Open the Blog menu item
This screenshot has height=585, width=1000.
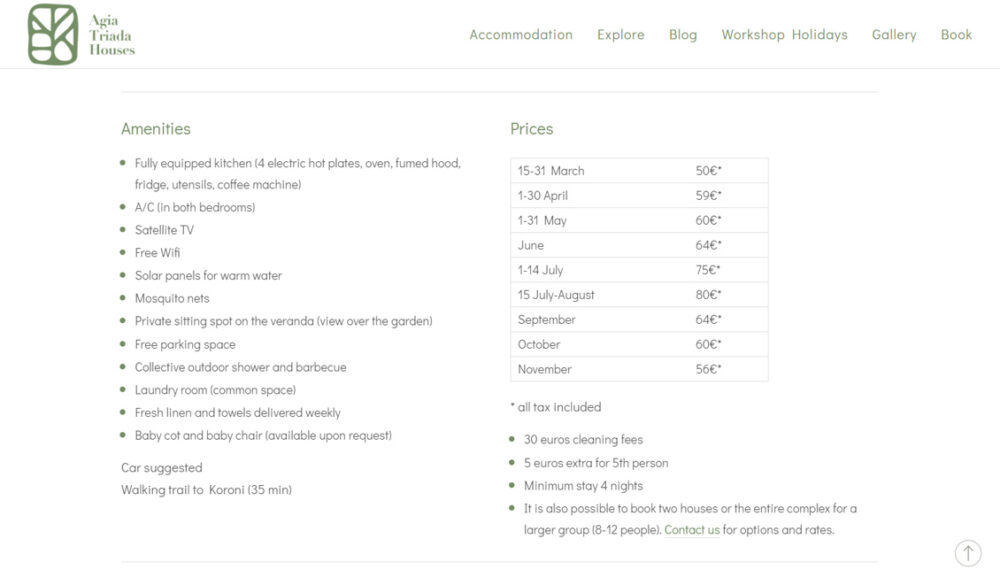click(x=683, y=34)
